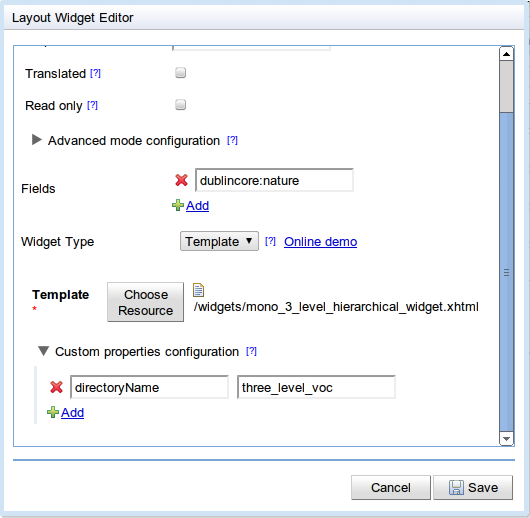530x518 pixels.
Task: Open help next to Widget Type dropdown
Action: point(270,241)
